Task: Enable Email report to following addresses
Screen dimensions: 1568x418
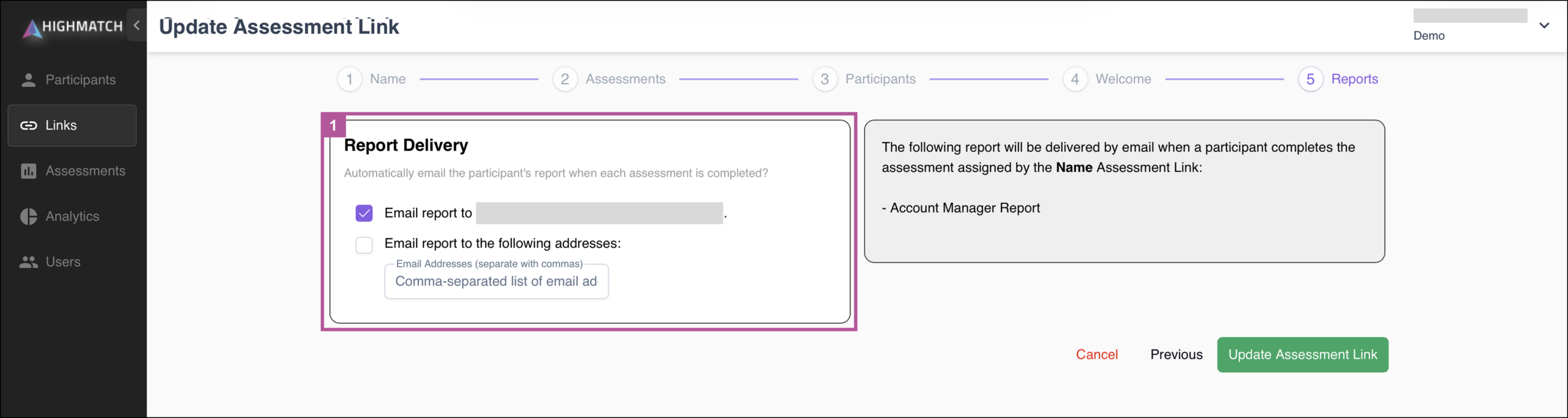Action: coord(364,245)
